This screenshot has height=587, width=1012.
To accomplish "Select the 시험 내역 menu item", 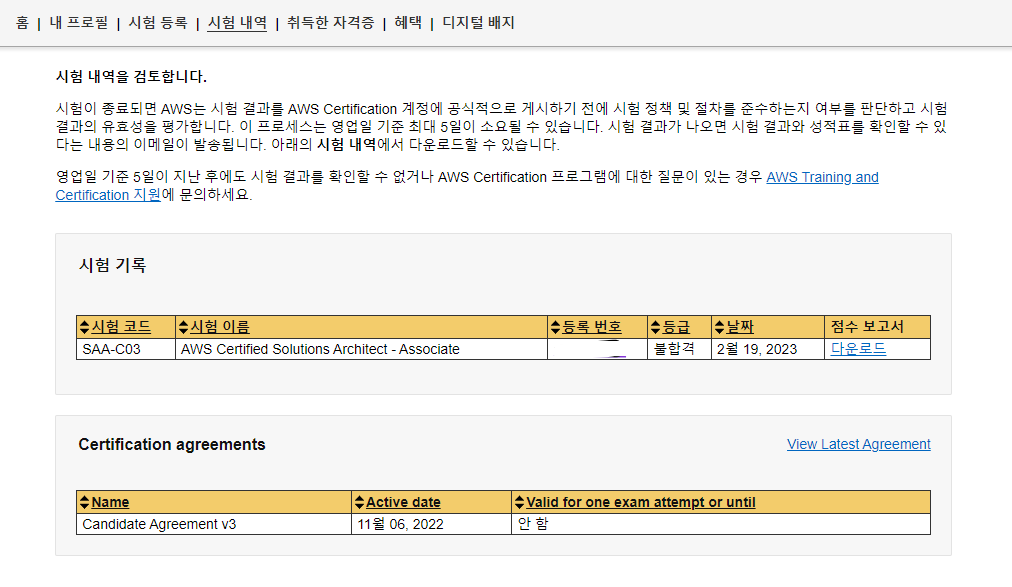I will click(237, 23).
